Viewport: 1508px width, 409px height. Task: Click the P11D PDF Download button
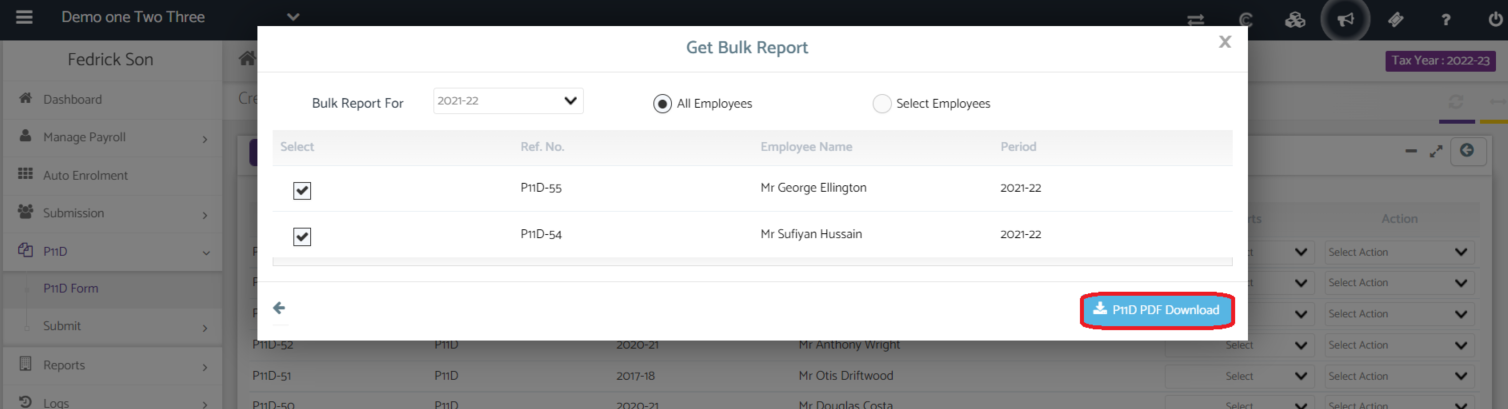click(x=1157, y=310)
